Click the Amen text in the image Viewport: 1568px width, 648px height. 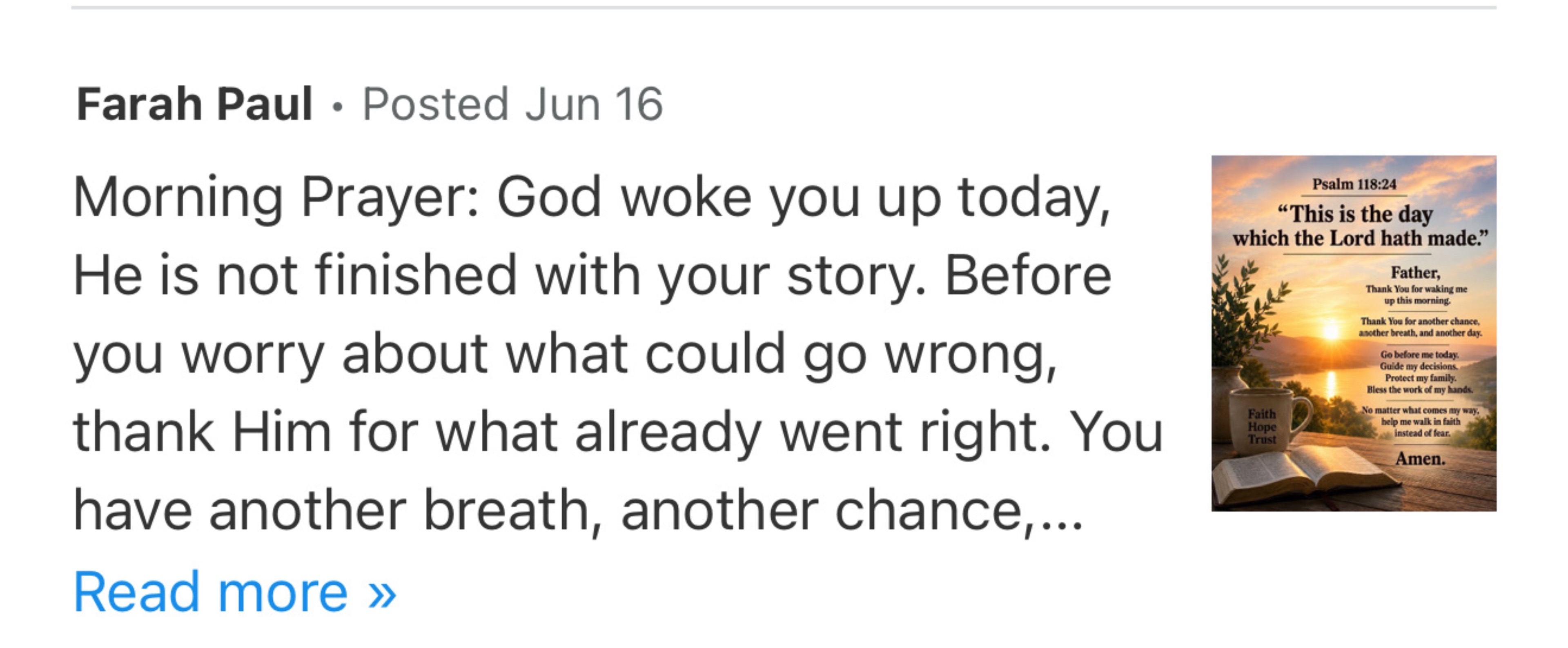pyautogui.click(x=1420, y=459)
